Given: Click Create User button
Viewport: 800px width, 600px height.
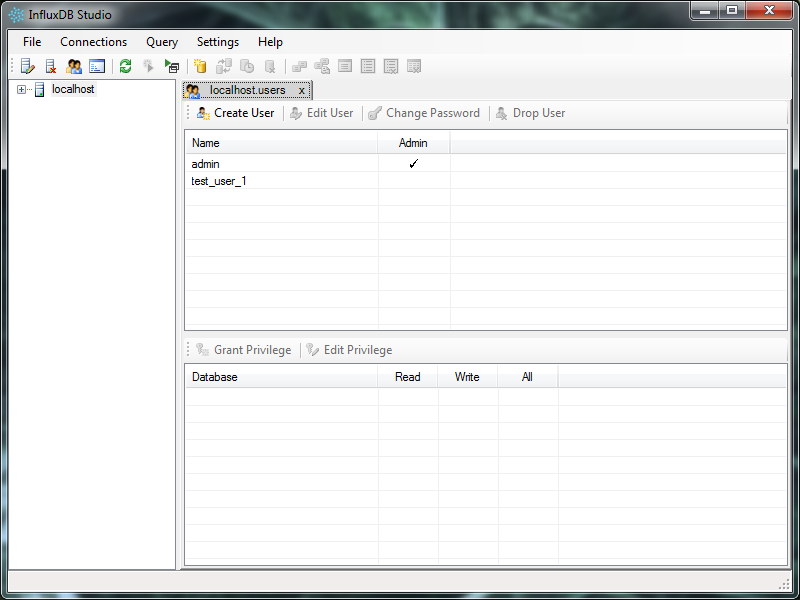Looking at the screenshot, I should point(235,113).
